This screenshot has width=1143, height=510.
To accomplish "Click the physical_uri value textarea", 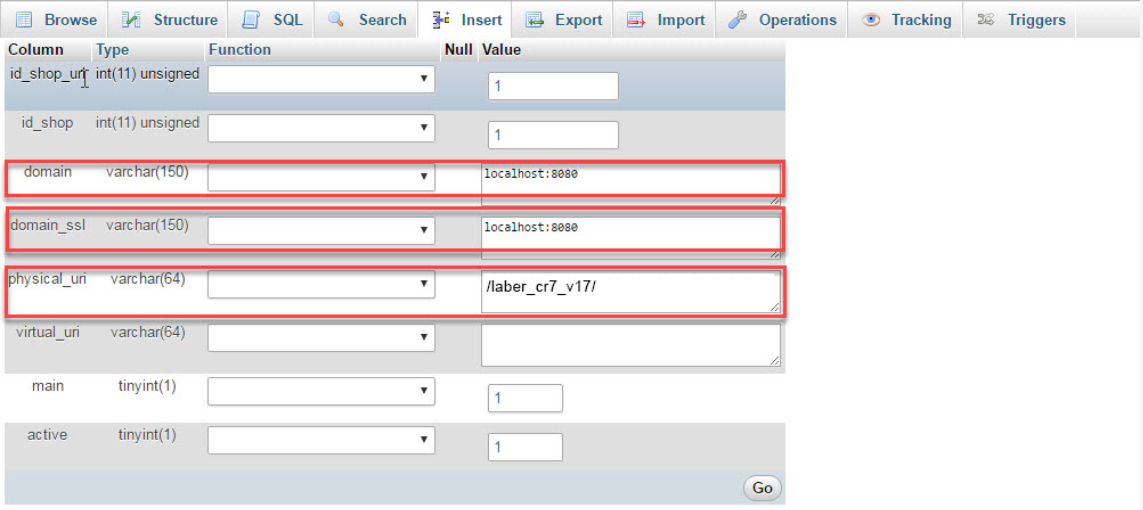I will 631,291.
